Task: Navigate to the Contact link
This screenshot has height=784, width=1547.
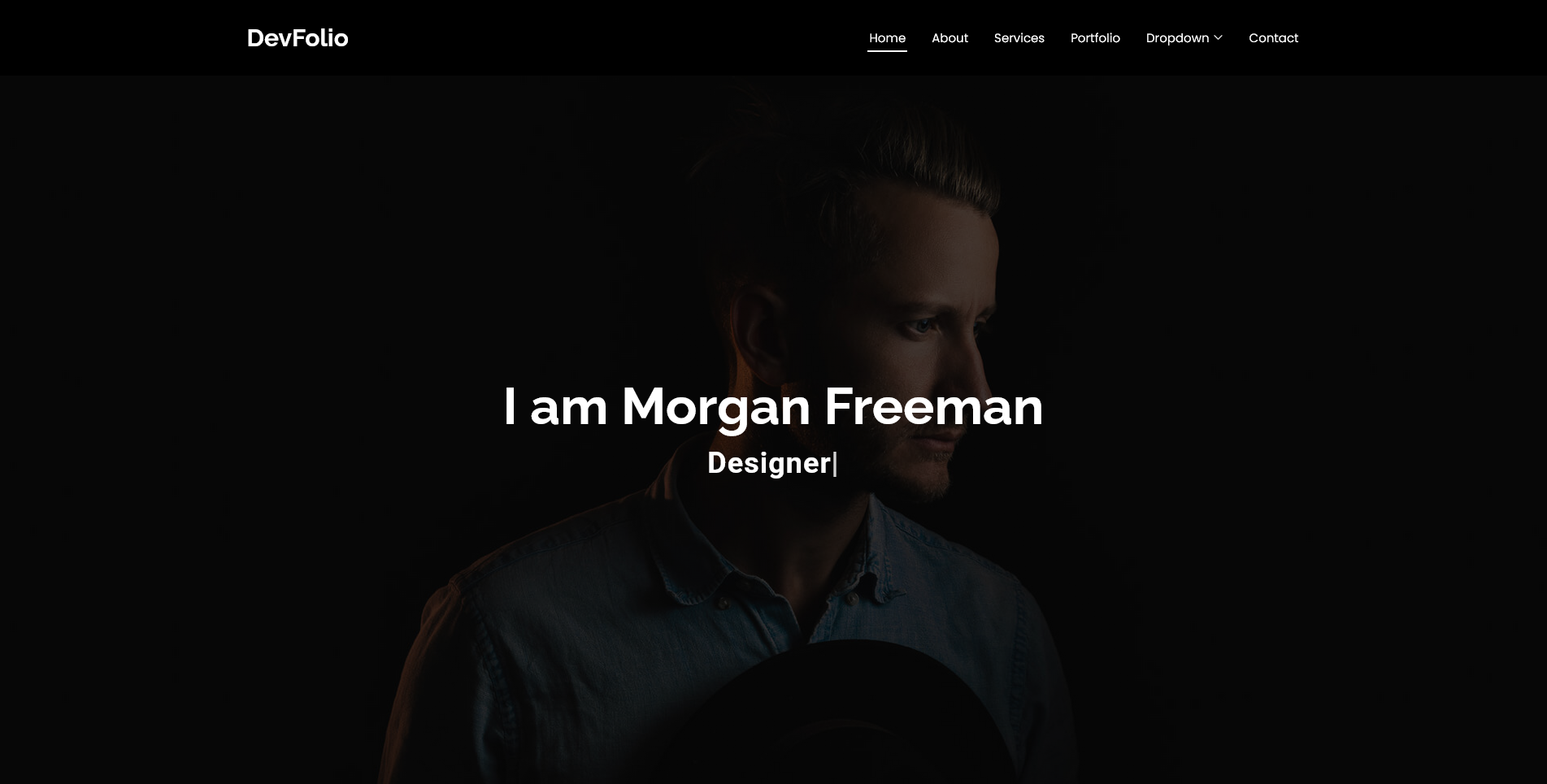Action: coord(1273,37)
